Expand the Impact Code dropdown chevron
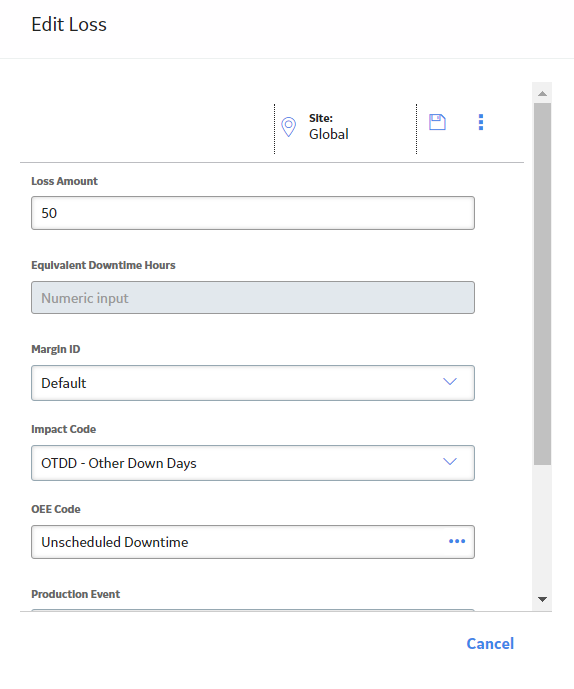Viewport: 574px width, 689px height. pyautogui.click(x=450, y=461)
